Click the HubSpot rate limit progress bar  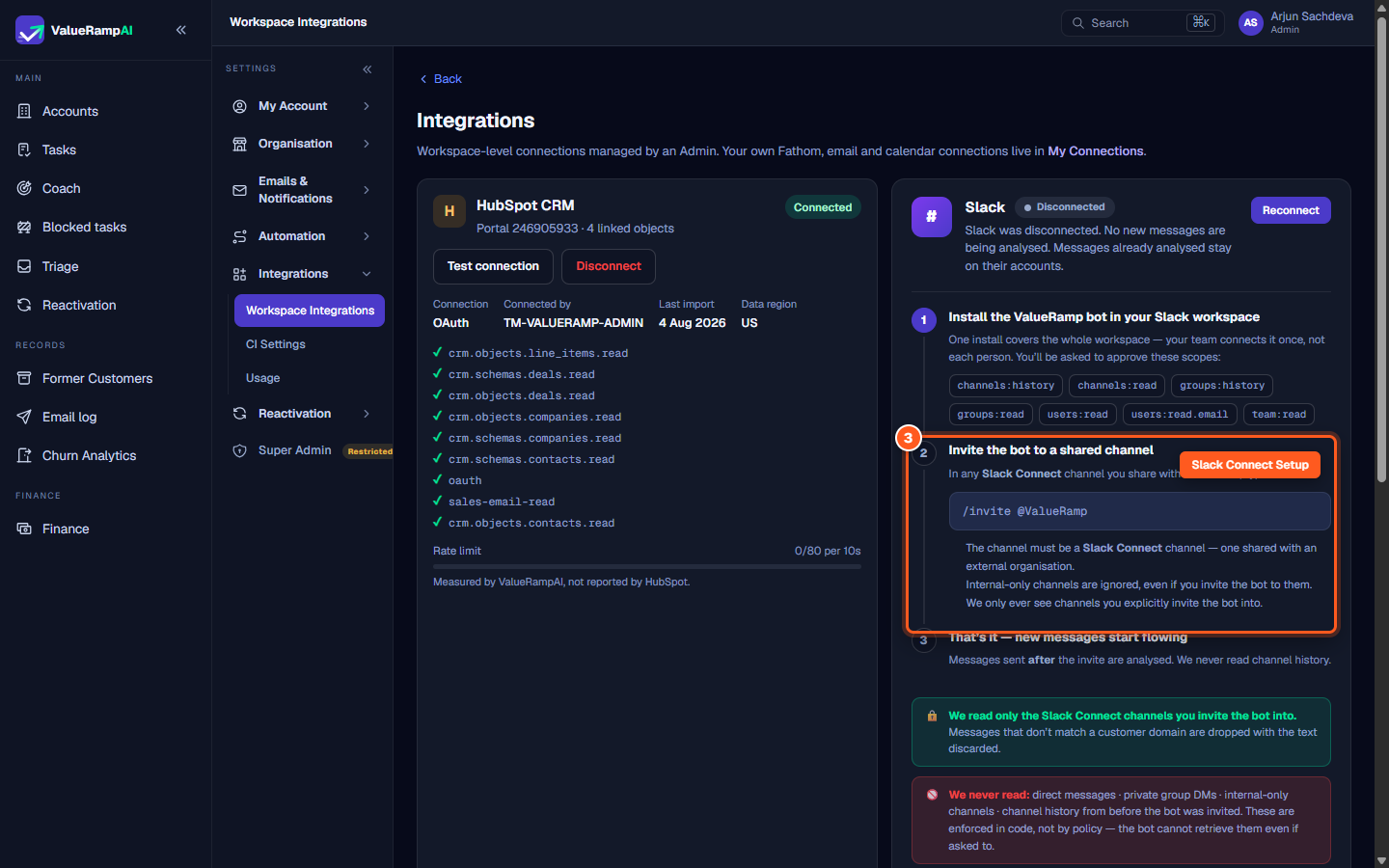coord(647,567)
